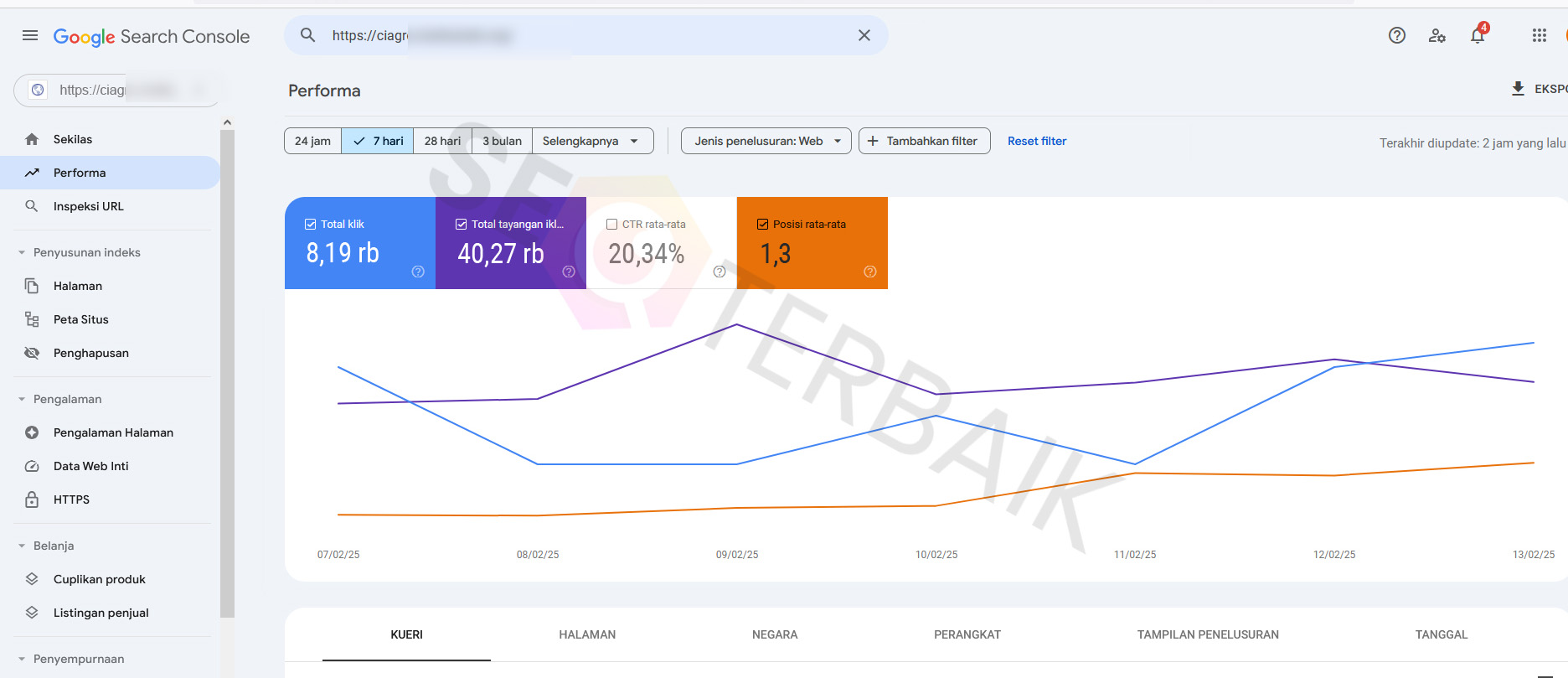Open notifications bell icon
The image size is (1568, 678).
pyautogui.click(x=1478, y=35)
